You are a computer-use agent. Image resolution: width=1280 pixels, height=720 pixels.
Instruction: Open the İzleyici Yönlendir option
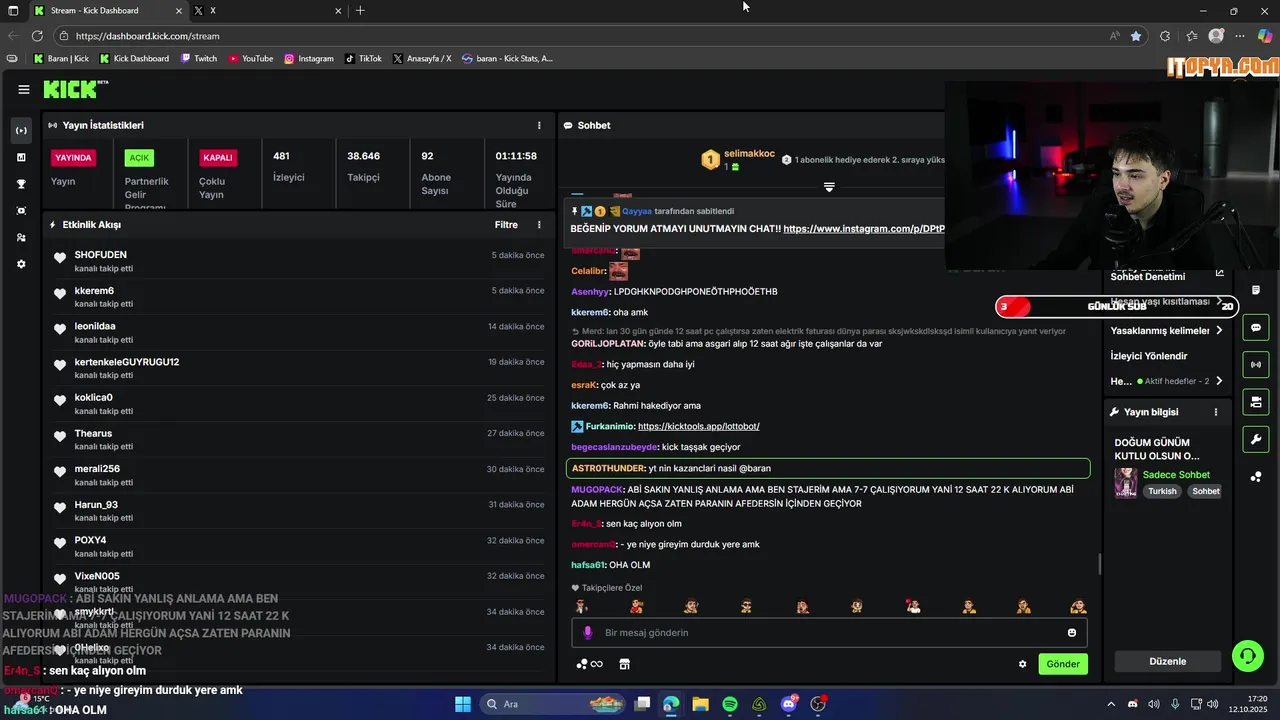coord(1149,356)
